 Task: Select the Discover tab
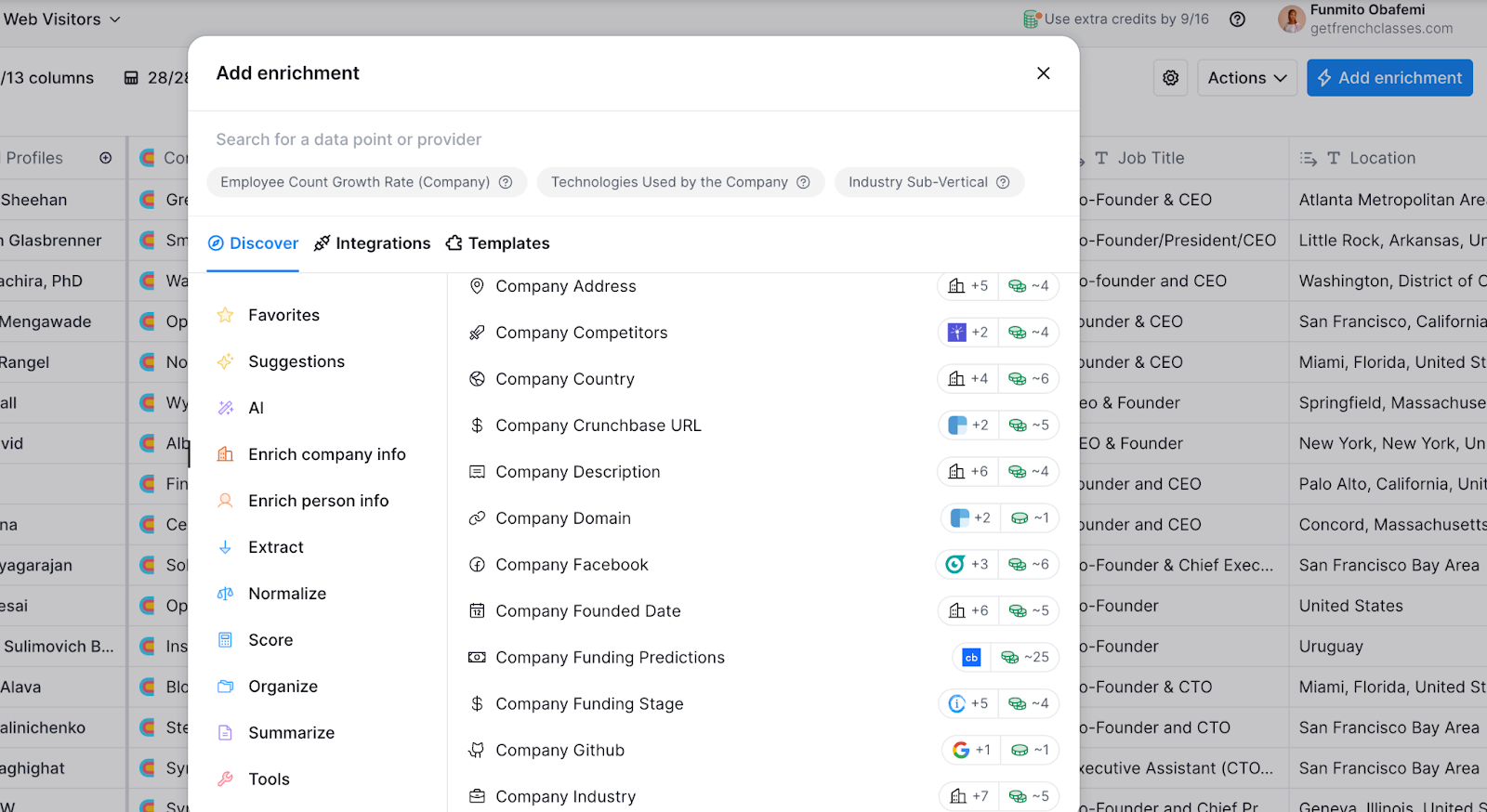(x=253, y=243)
